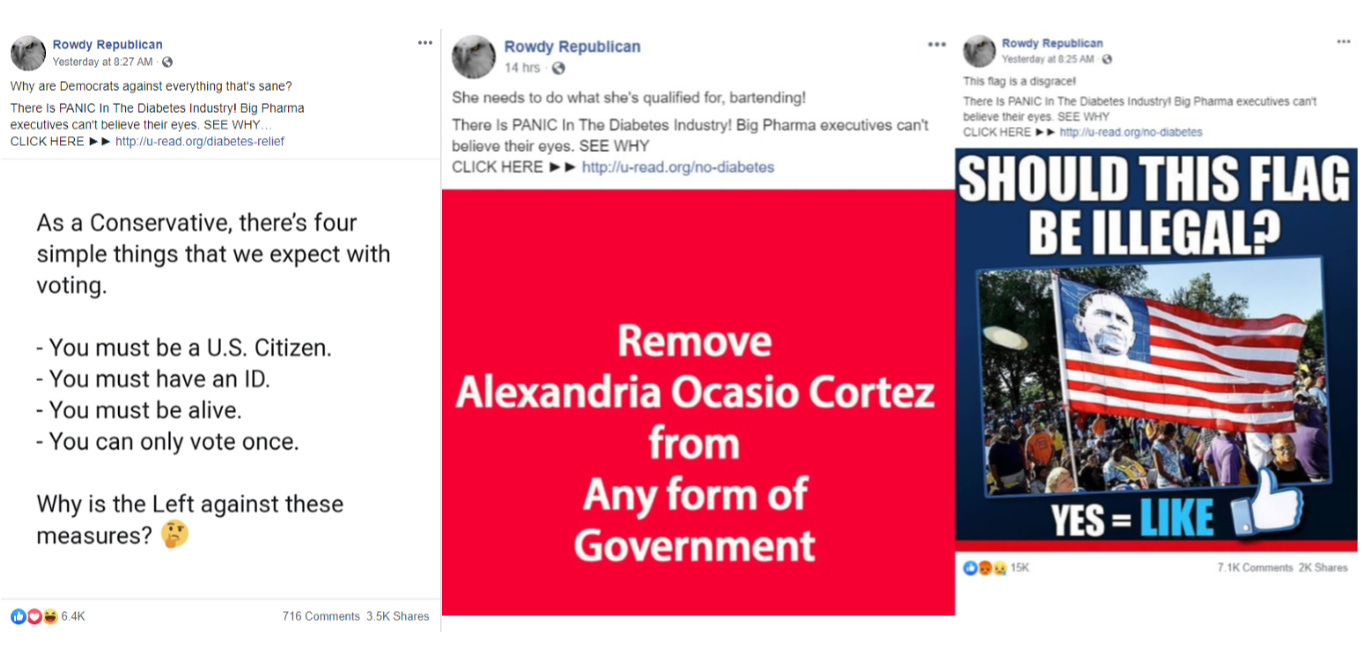Open the middle post's three-dot options menu
The height and width of the screenshot is (650, 1367).
936,45
